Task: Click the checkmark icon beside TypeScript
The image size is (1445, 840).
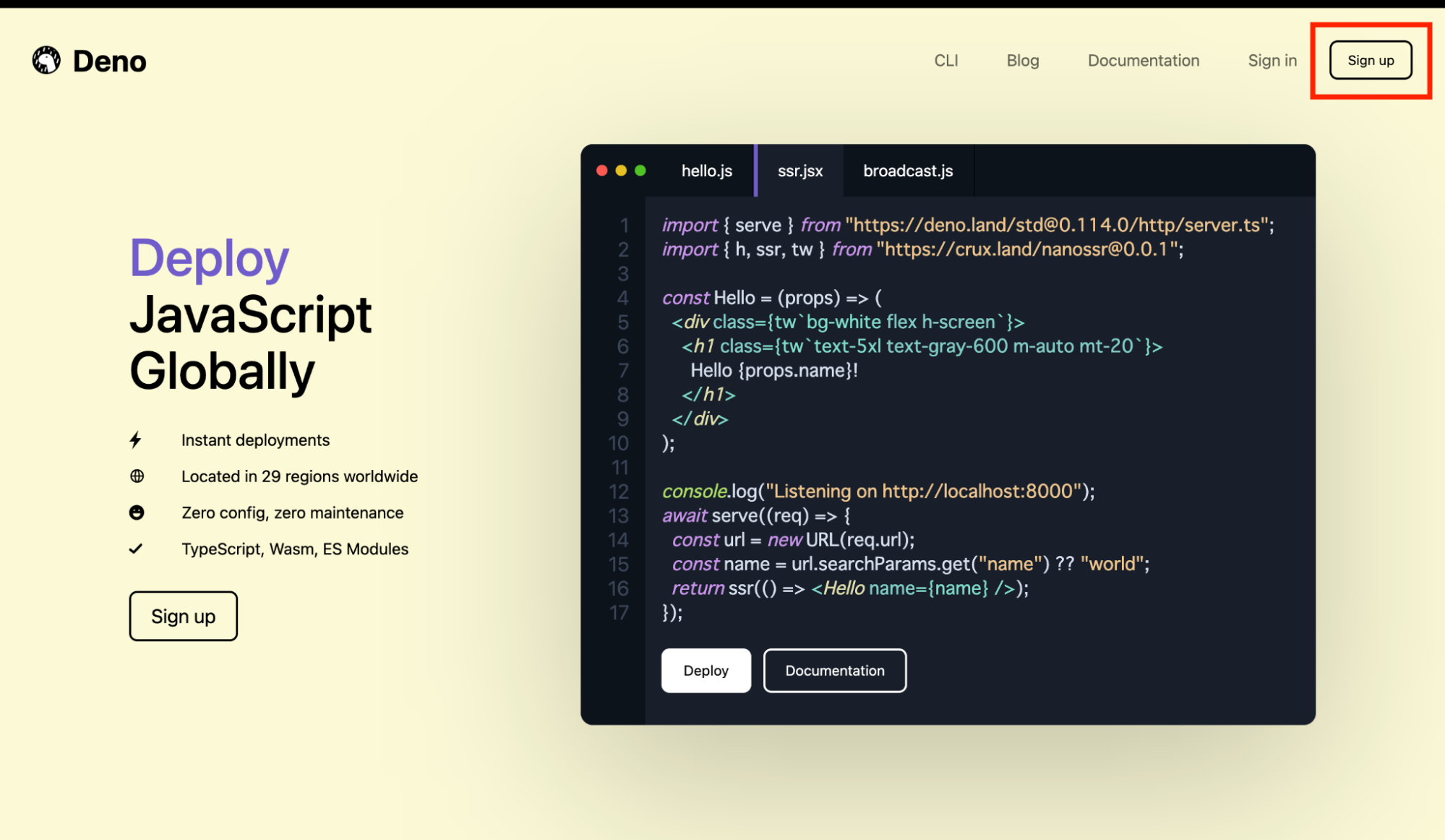Action: click(x=136, y=549)
